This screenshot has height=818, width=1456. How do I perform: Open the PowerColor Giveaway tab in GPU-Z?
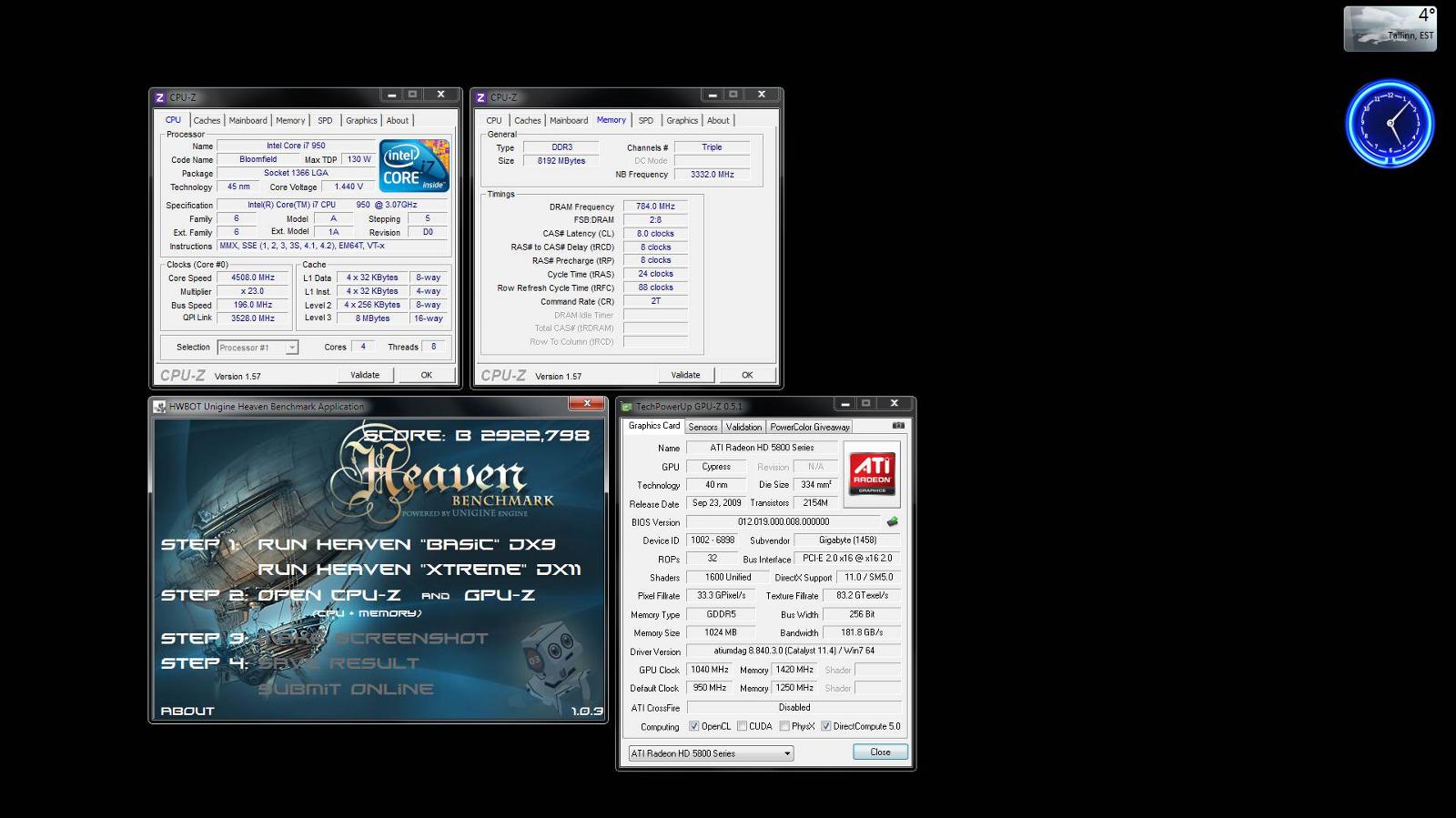[x=810, y=427]
